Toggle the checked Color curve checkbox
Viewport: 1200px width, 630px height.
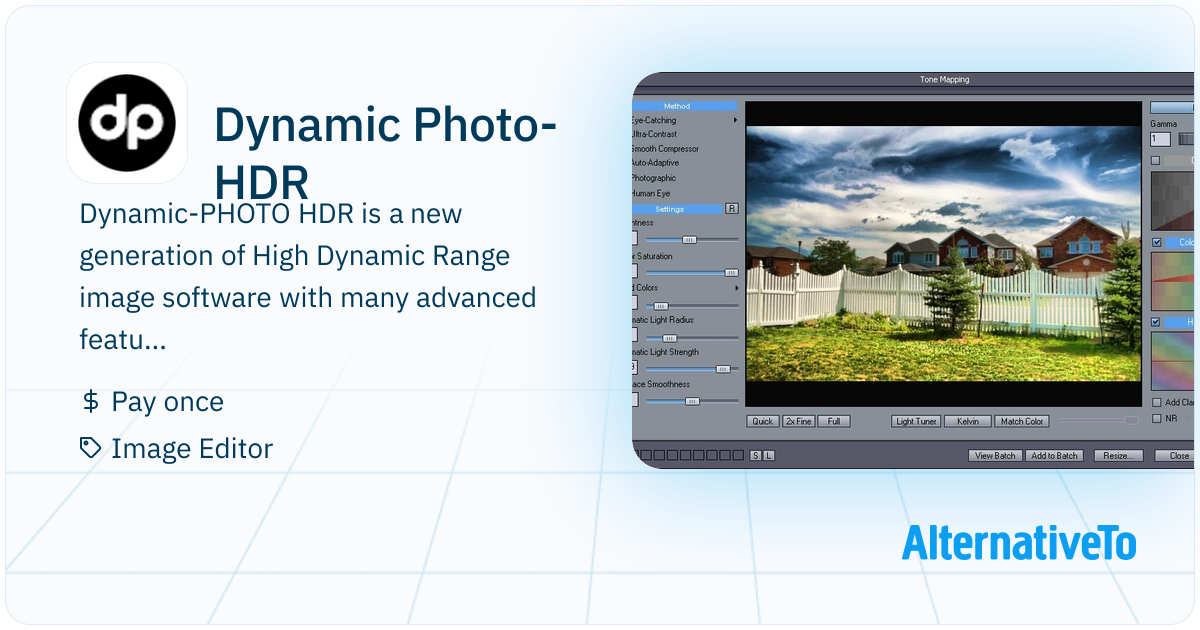click(x=1157, y=242)
